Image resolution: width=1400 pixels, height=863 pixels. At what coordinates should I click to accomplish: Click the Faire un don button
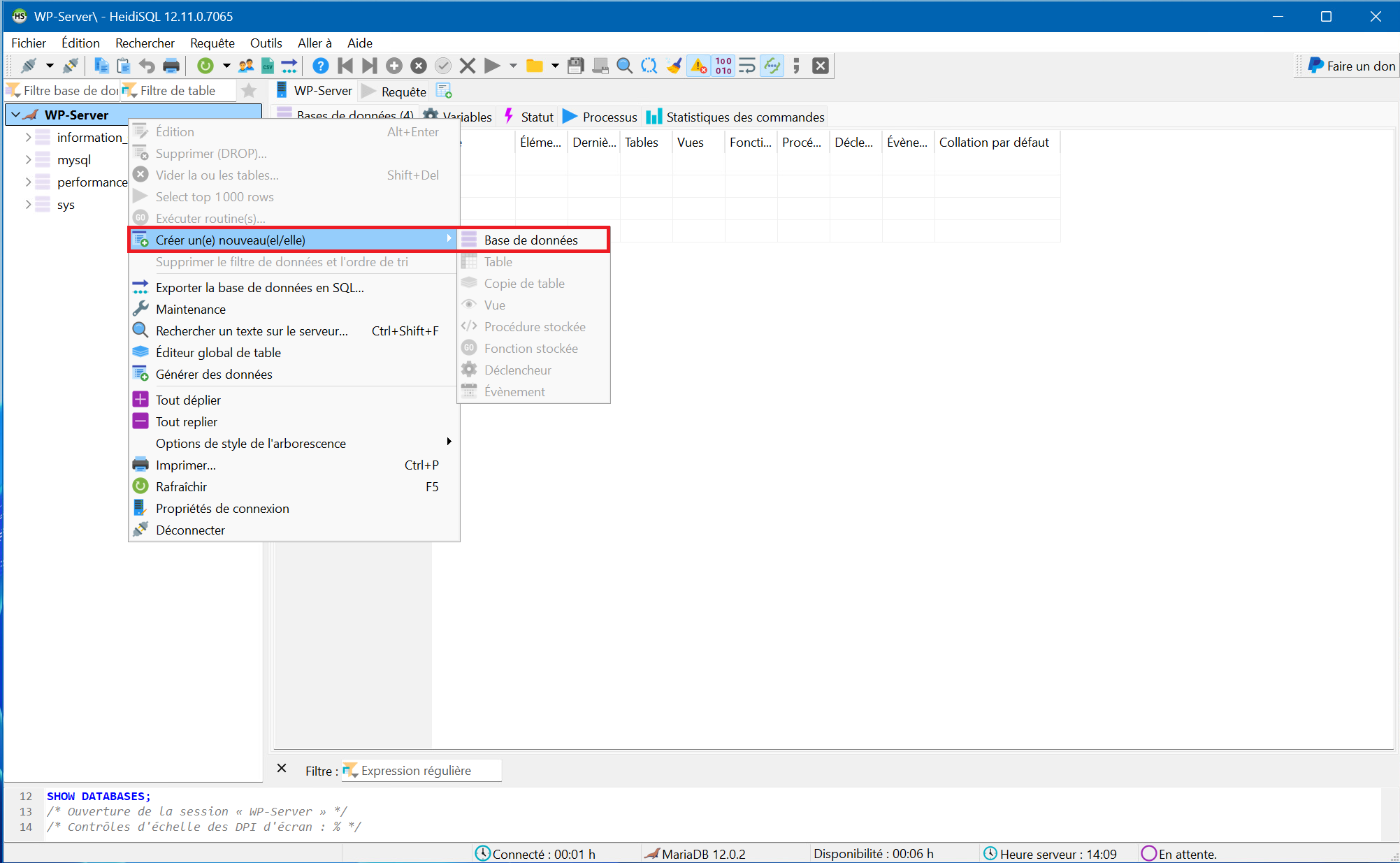1352,66
